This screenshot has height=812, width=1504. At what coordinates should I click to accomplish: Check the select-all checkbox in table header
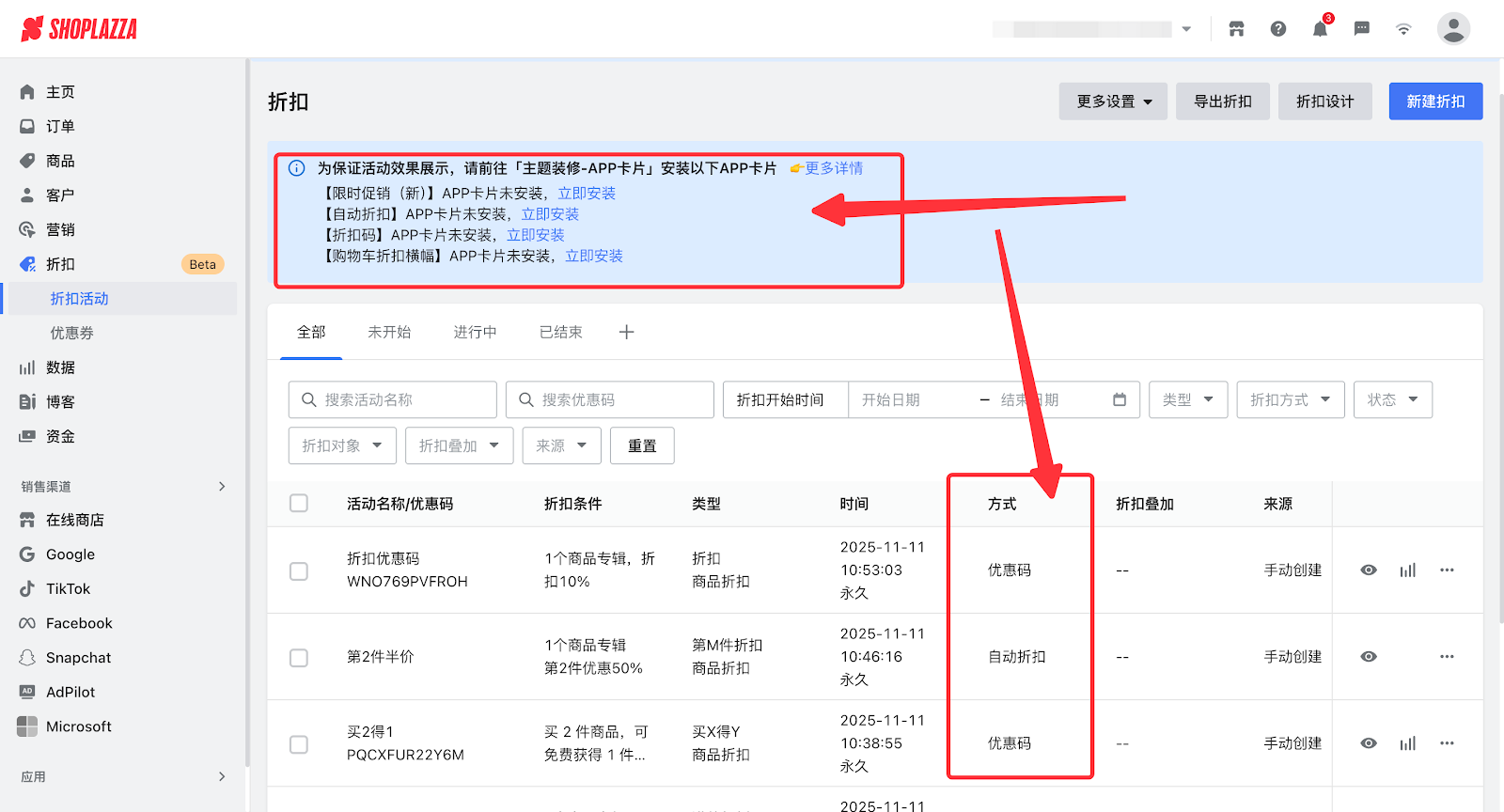tap(299, 504)
